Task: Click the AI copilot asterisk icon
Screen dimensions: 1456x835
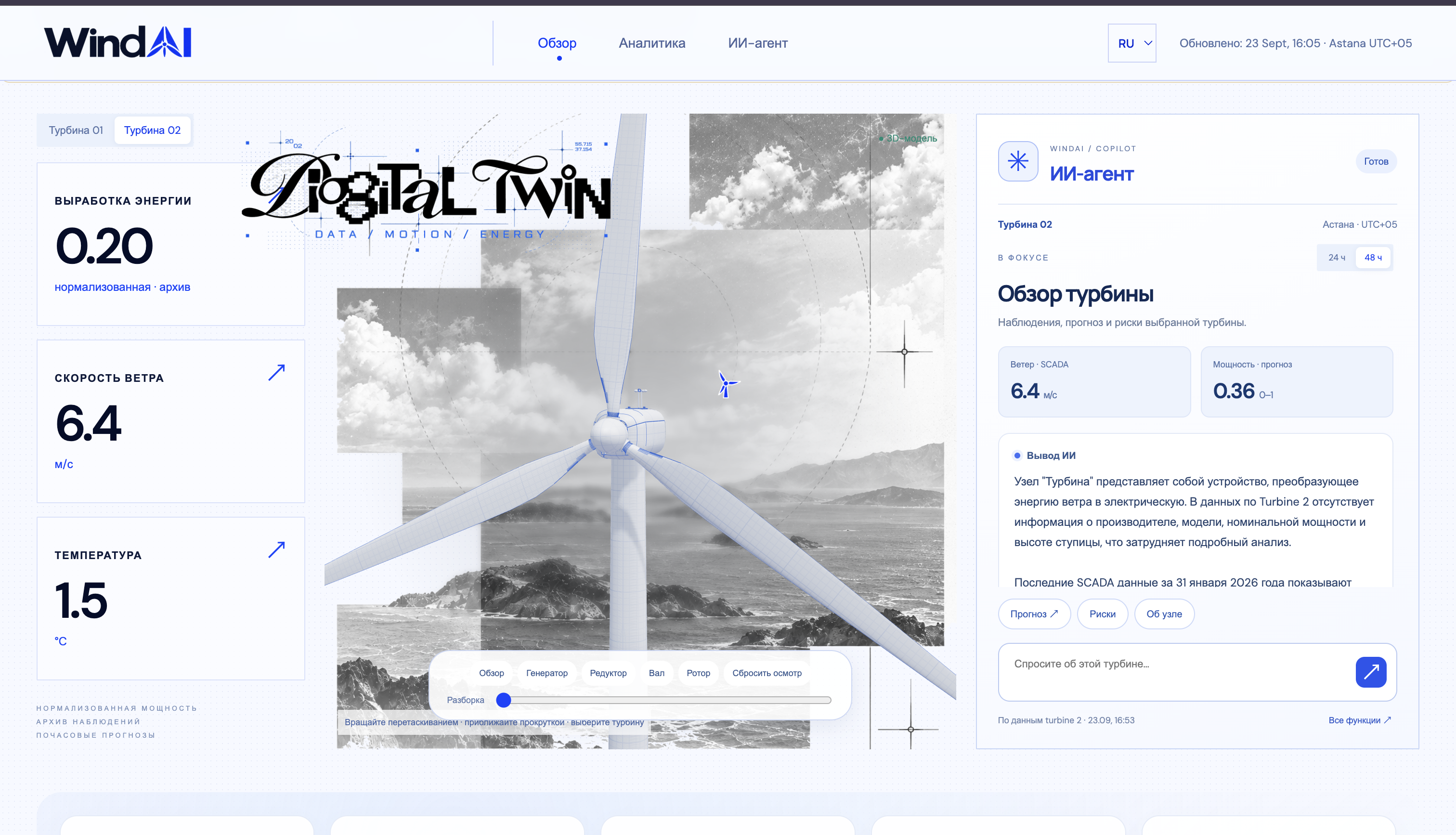Action: pos(1018,161)
